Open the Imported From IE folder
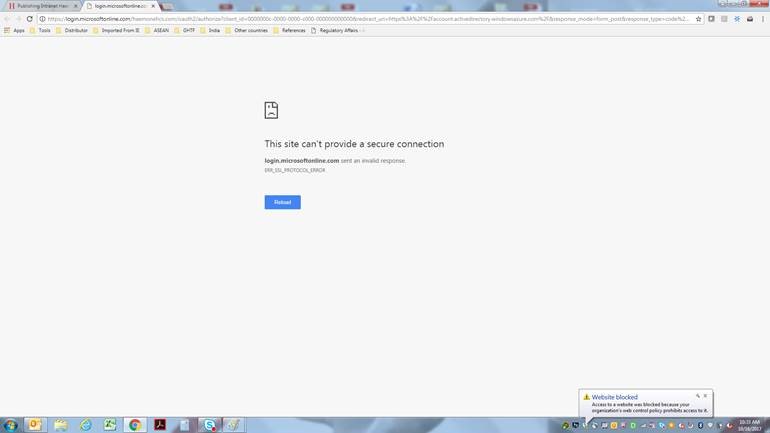This screenshot has width=770, height=433. (x=116, y=30)
